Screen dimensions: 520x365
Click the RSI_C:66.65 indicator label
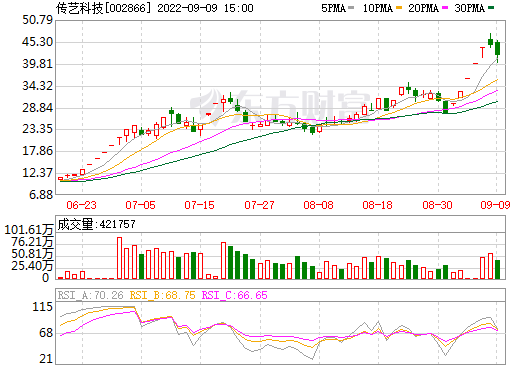tap(235, 295)
